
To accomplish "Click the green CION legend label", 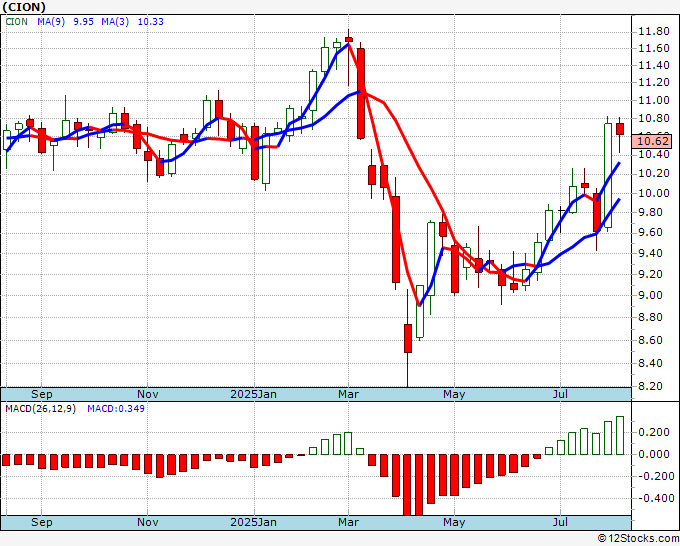I will coord(16,22).
